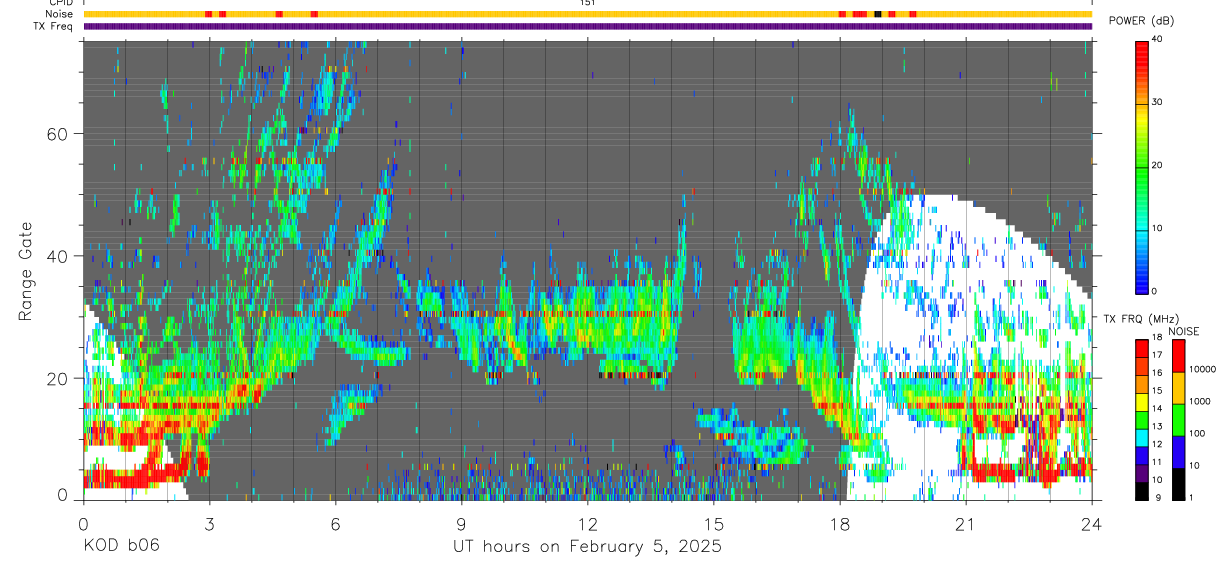Click the blue noise swatch above 10

[1178, 451]
